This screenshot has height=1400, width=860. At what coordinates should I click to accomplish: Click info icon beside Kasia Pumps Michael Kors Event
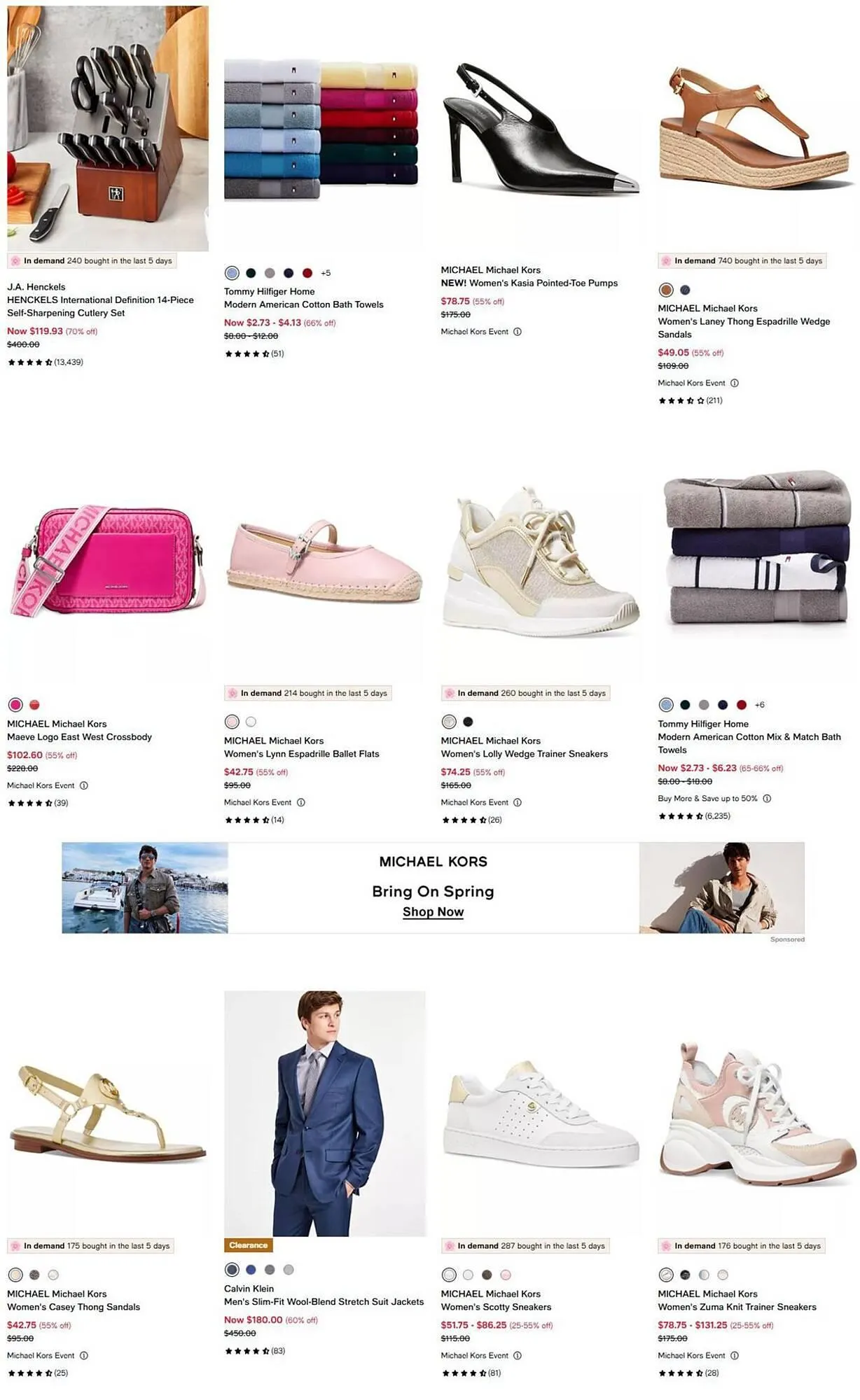[x=518, y=332]
